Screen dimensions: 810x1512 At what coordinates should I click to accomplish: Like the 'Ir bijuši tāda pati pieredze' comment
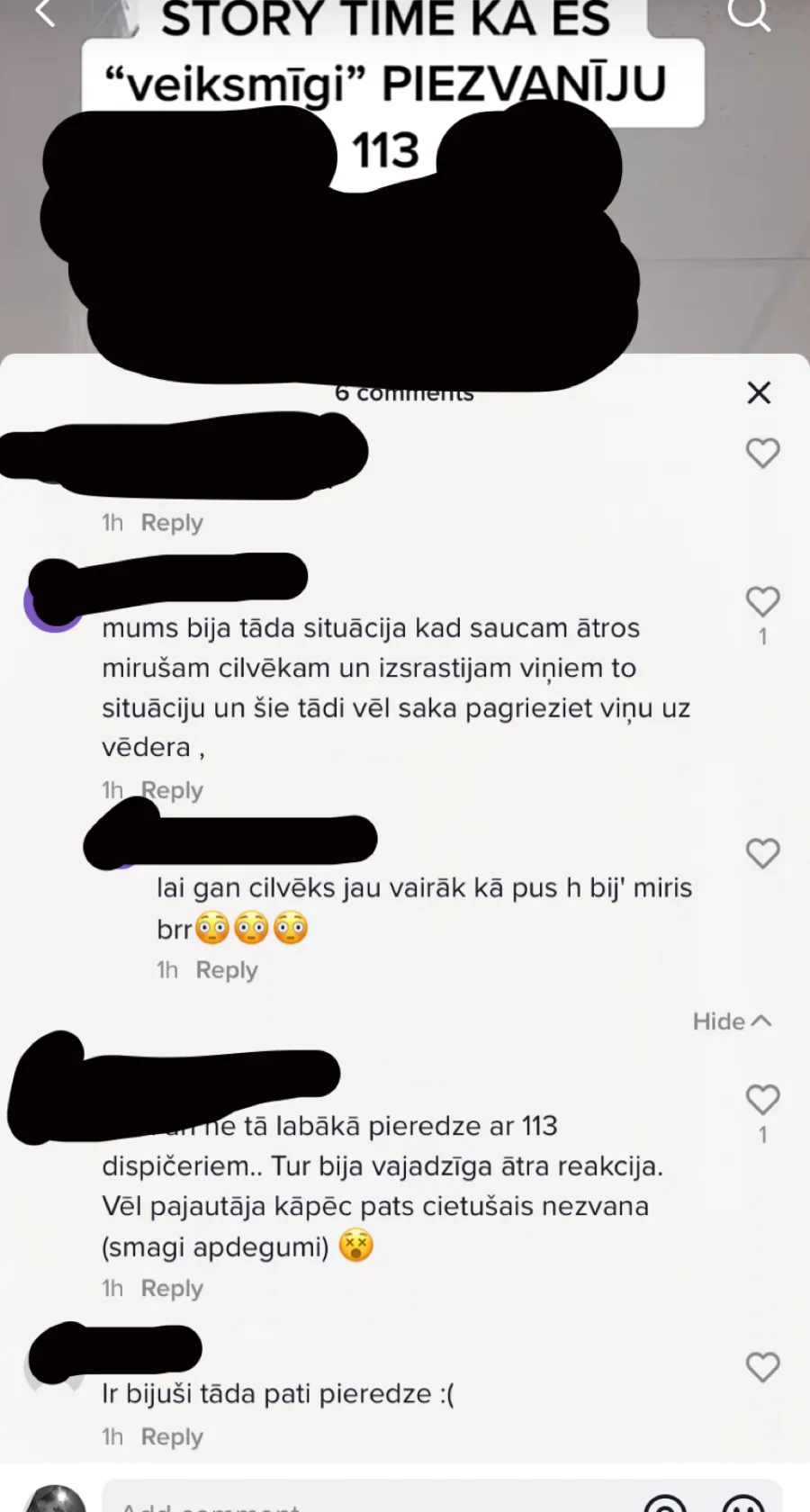click(x=762, y=1367)
